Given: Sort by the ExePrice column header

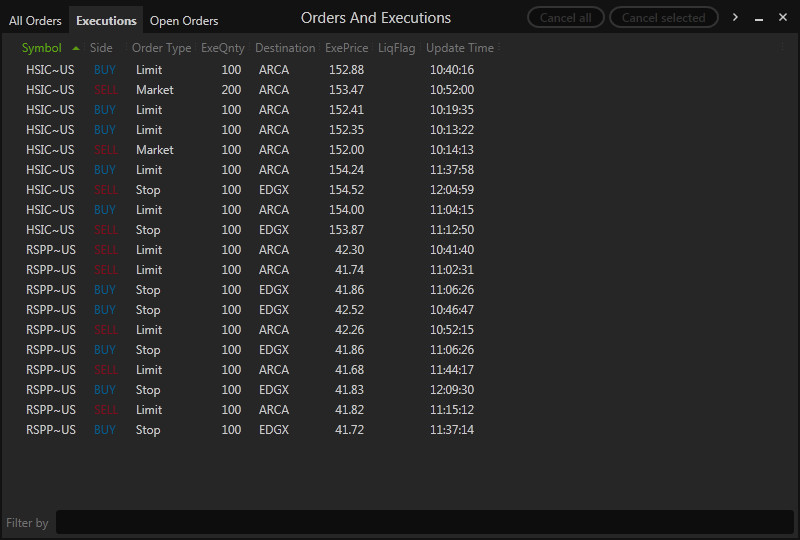Looking at the screenshot, I should [x=346, y=48].
